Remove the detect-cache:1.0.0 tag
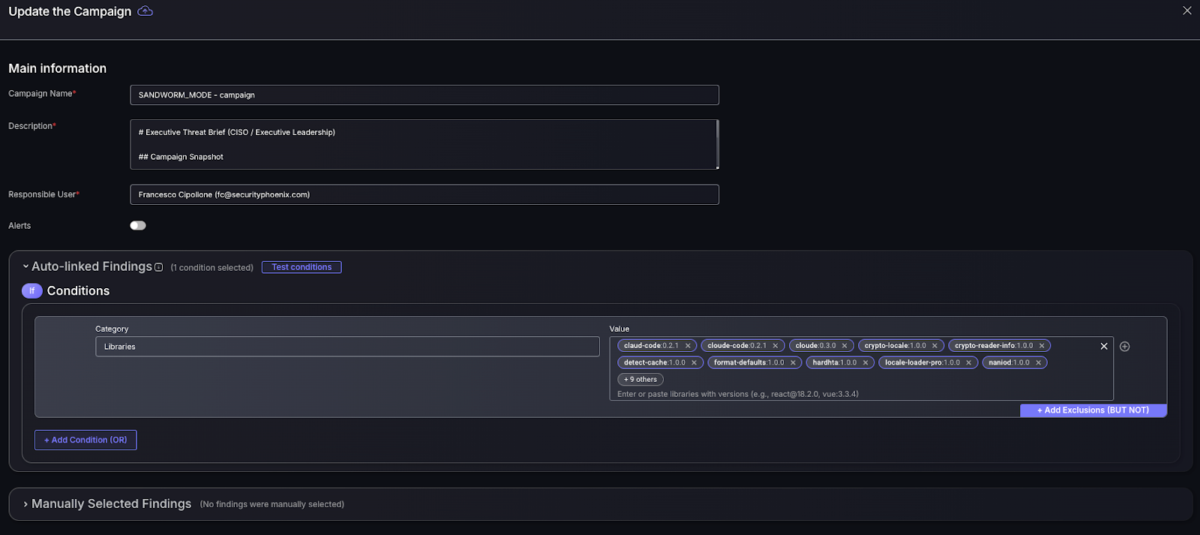The height and width of the screenshot is (535, 1200). click(695, 363)
